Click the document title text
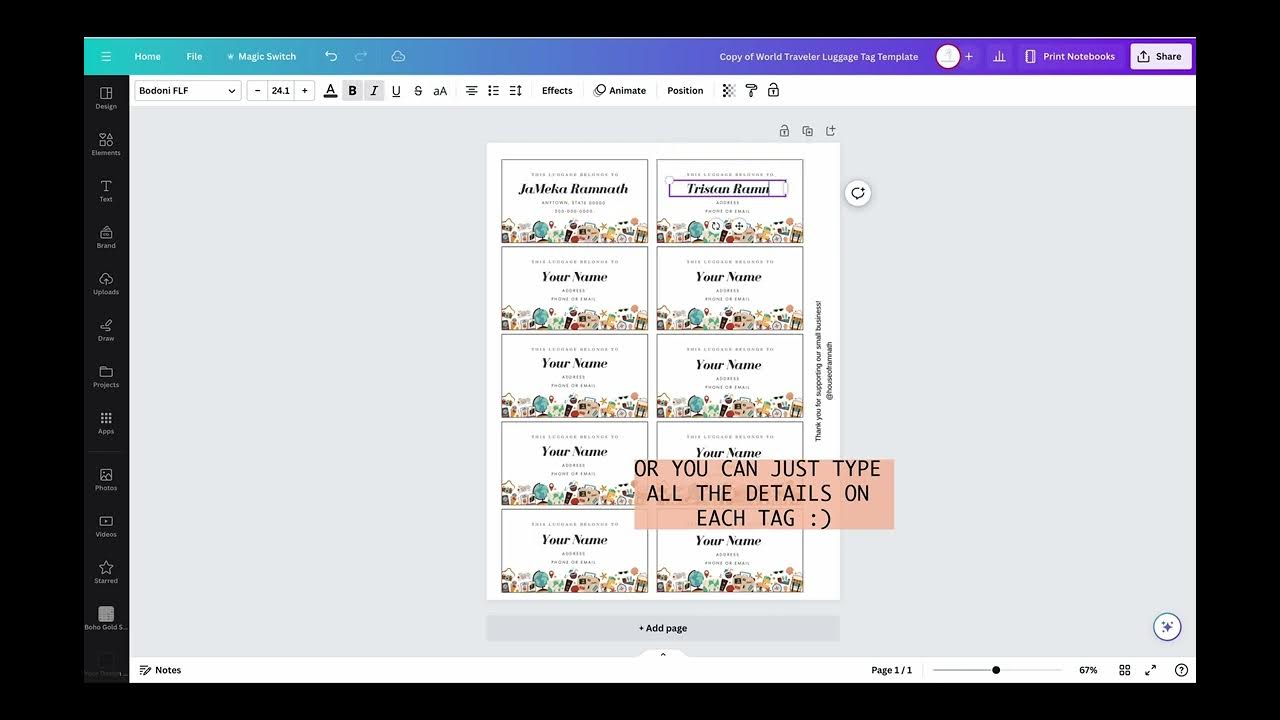 [x=819, y=57]
